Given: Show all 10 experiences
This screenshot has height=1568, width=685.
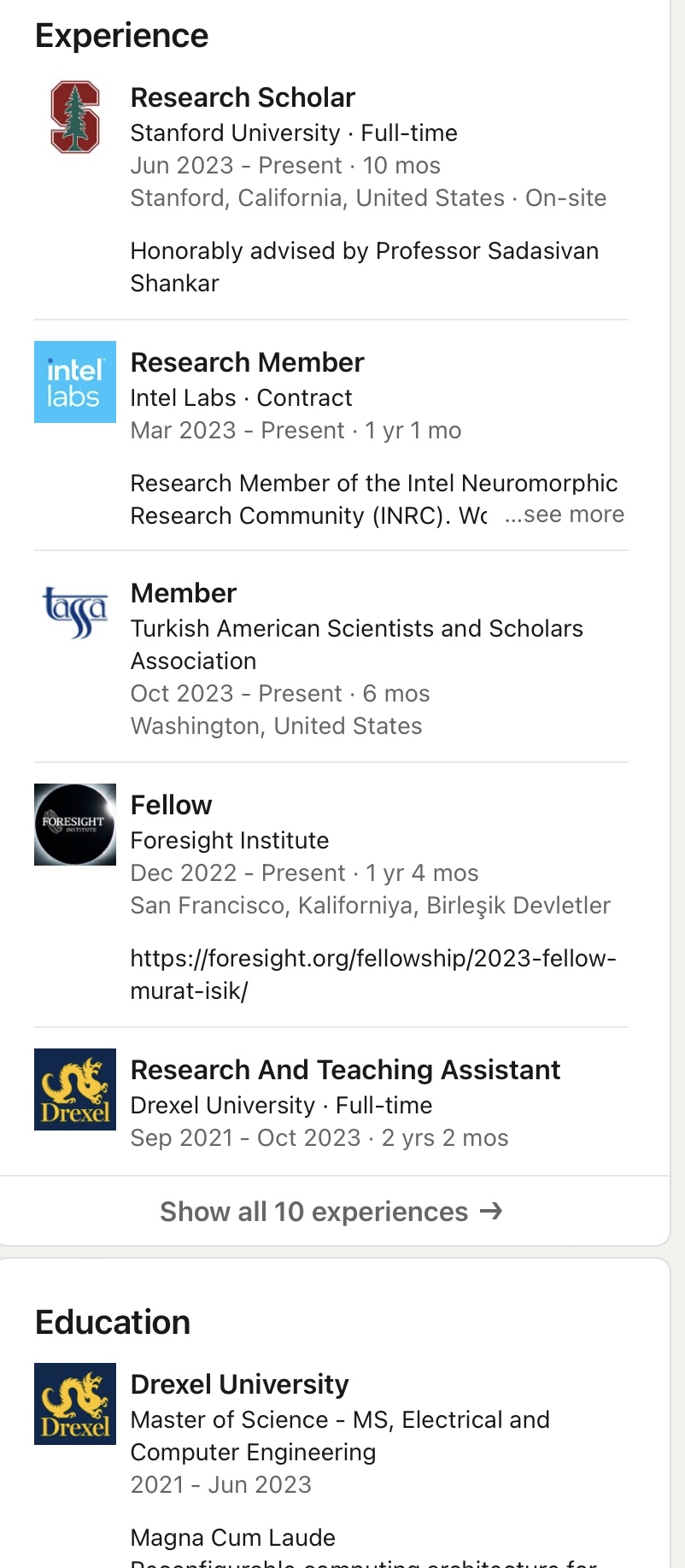Looking at the screenshot, I should coord(331,1211).
